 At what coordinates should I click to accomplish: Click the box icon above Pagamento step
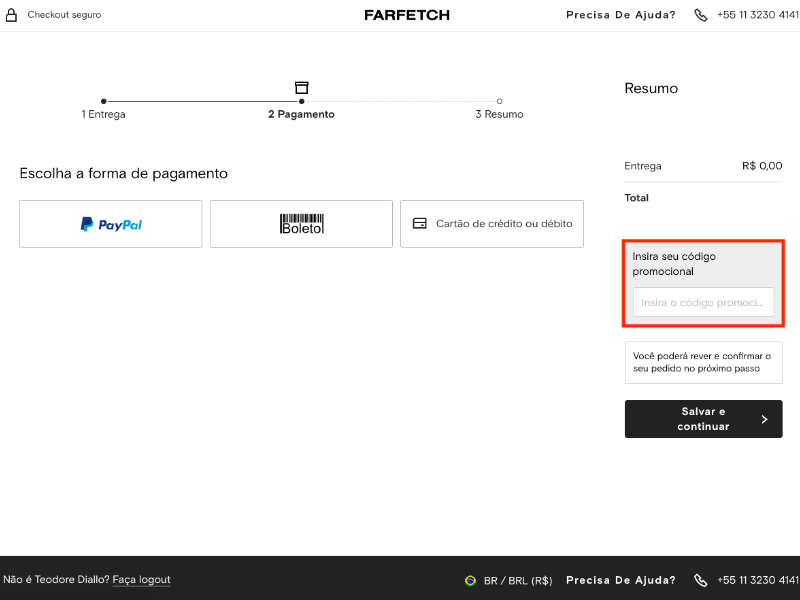[x=302, y=87]
